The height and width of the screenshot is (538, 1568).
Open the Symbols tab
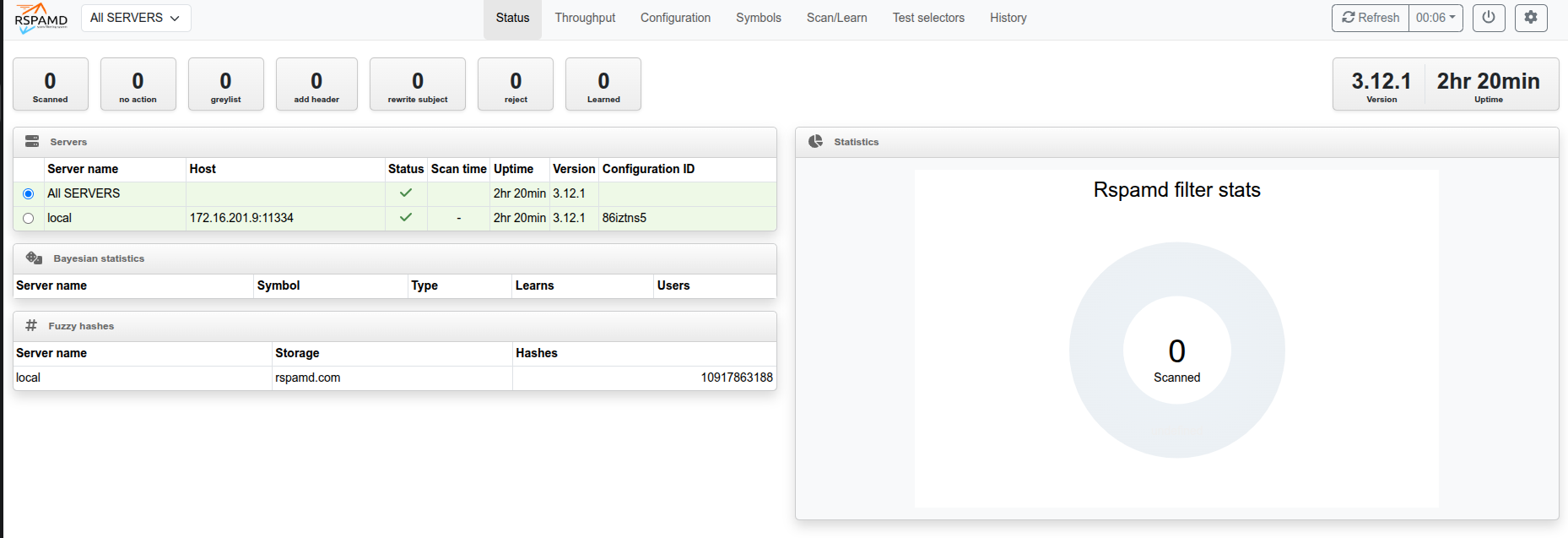[758, 18]
